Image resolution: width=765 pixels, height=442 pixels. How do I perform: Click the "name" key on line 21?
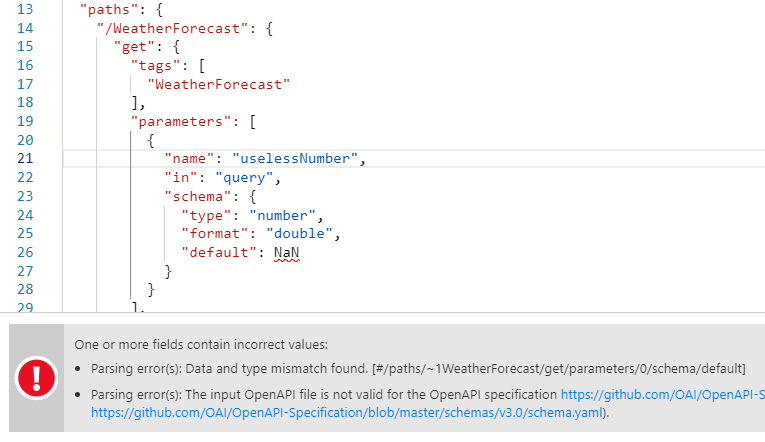[x=189, y=159]
